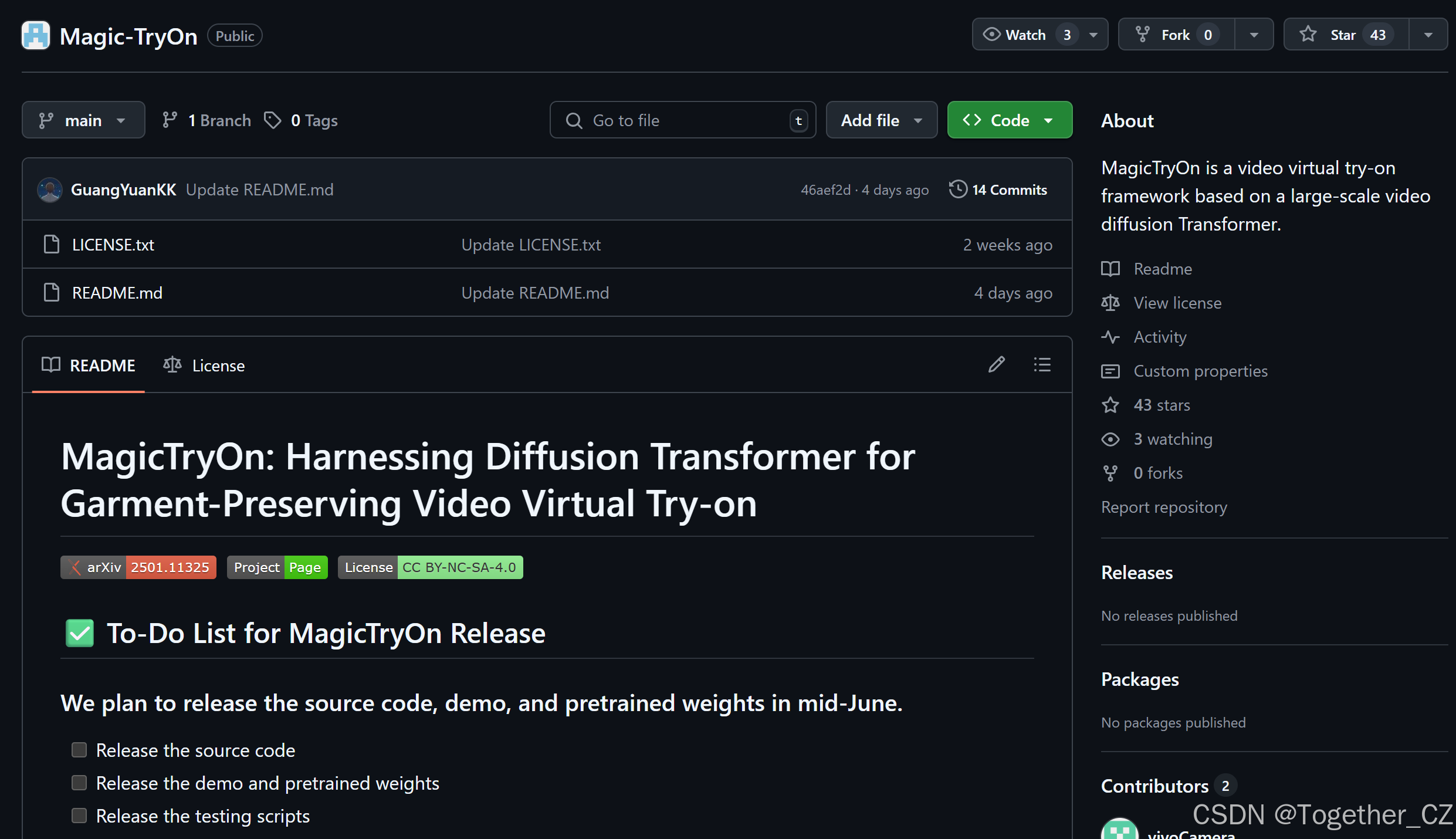
Task: Switch to the License tab
Action: pyautogui.click(x=204, y=365)
